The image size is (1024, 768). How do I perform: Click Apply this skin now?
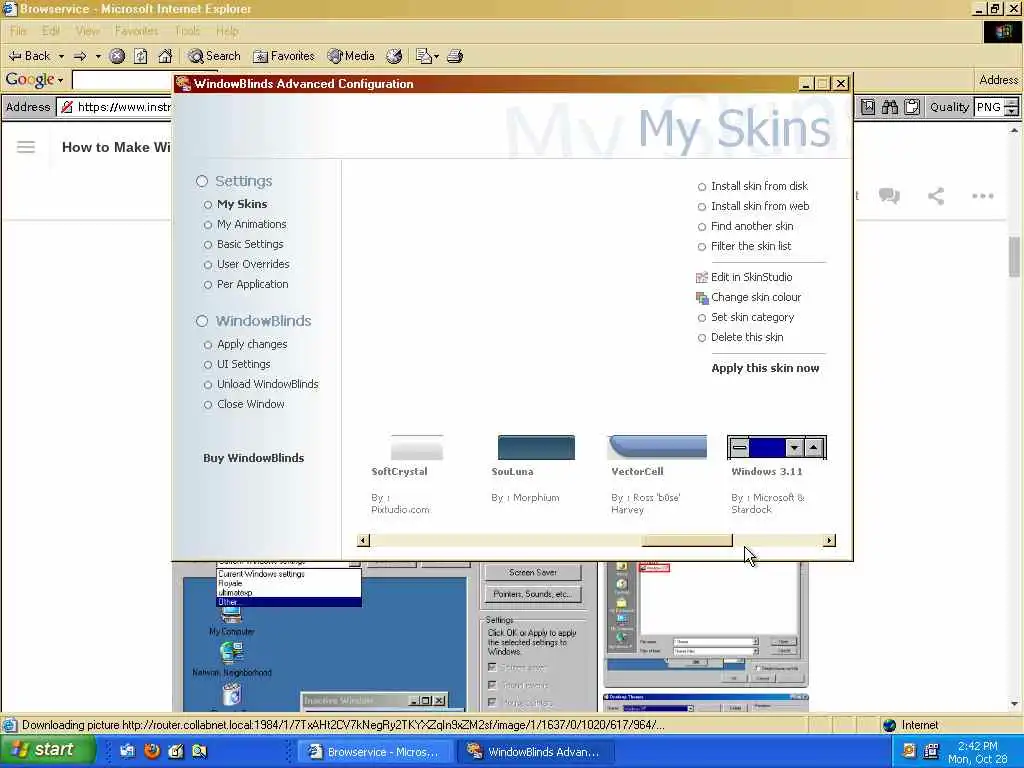click(x=765, y=368)
